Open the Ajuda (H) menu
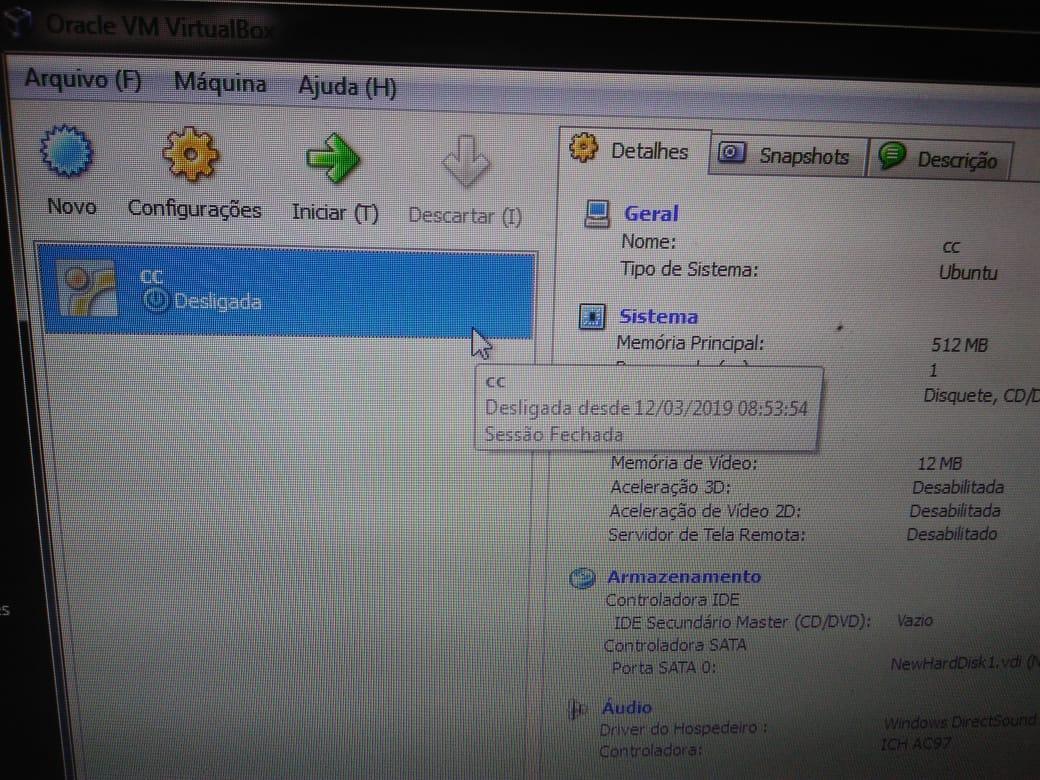The image size is (1040, 780). [347, 87]
